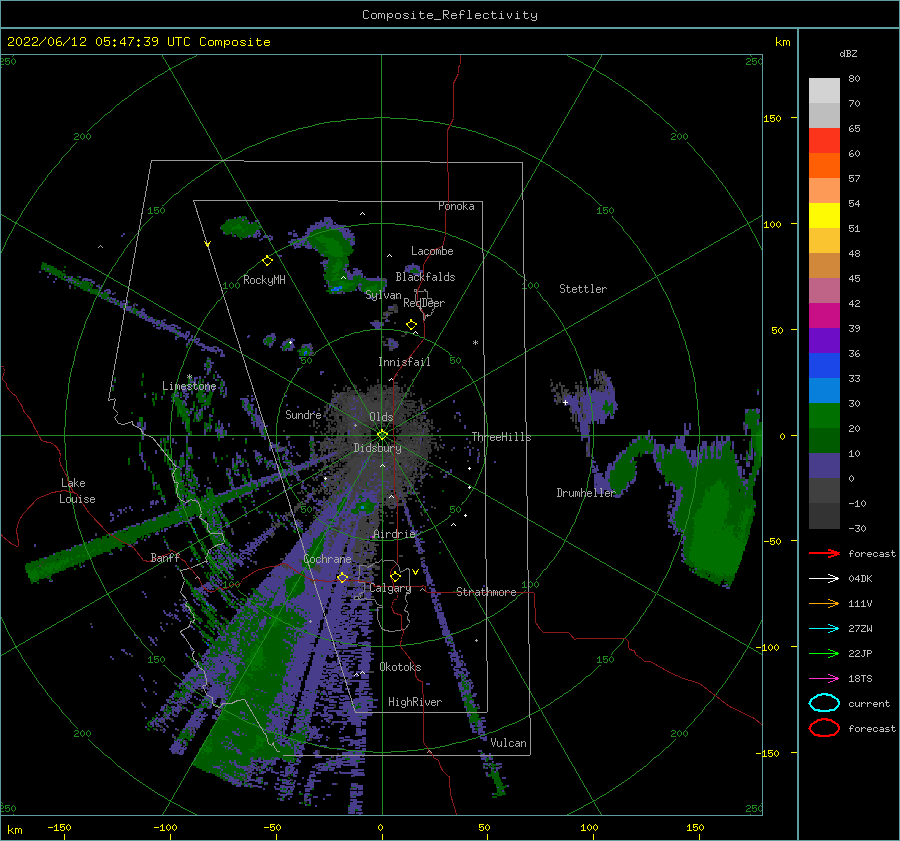Select the red 65 dBZ color swatch

[824, 140]
